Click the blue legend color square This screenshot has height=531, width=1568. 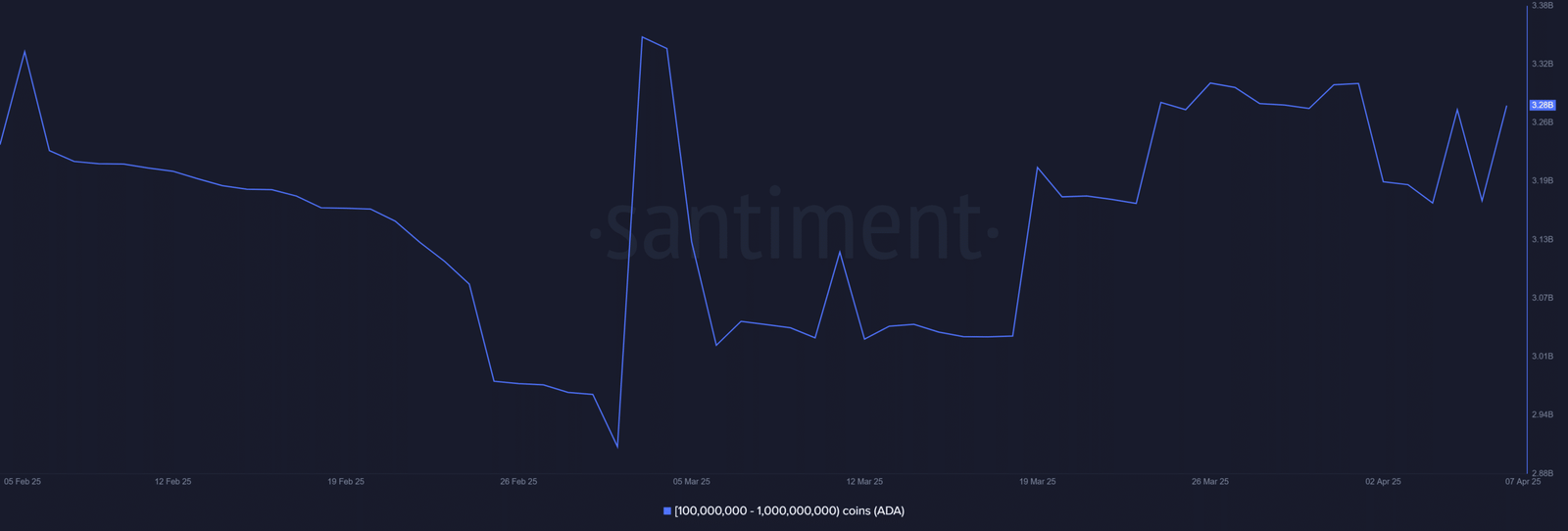pos(667,511)
